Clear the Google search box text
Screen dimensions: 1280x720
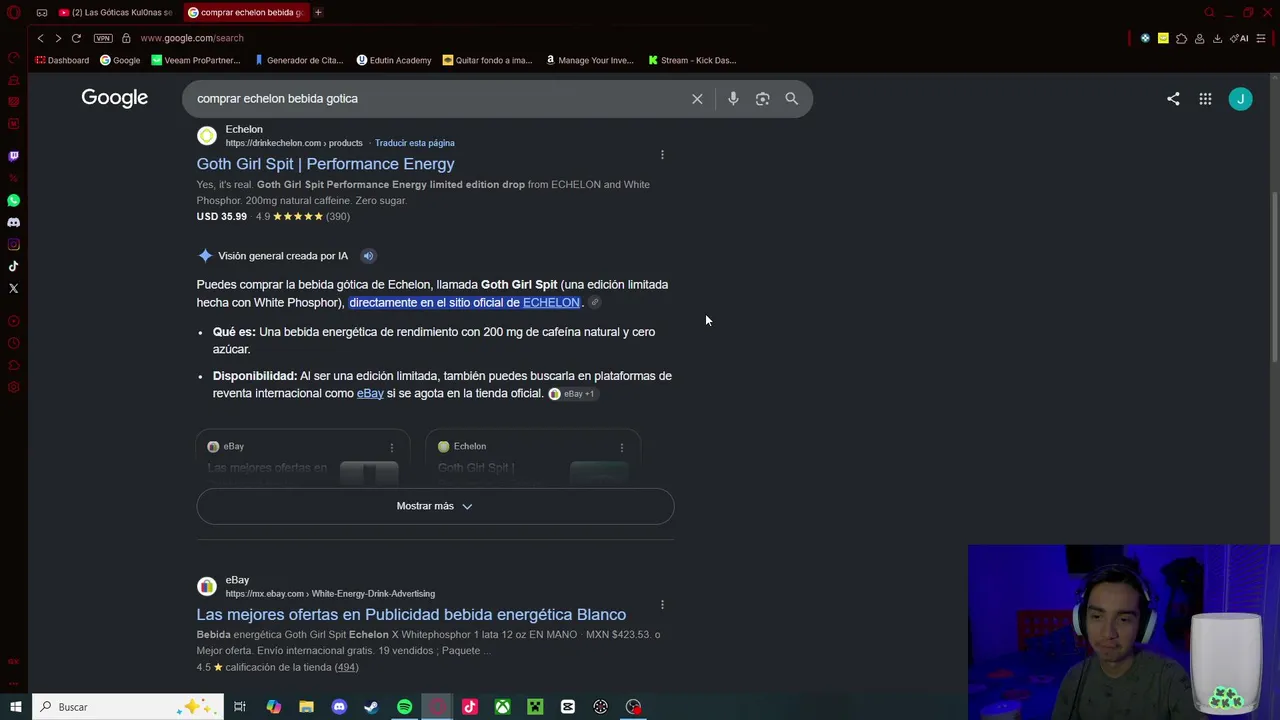(x=697, y=99)
